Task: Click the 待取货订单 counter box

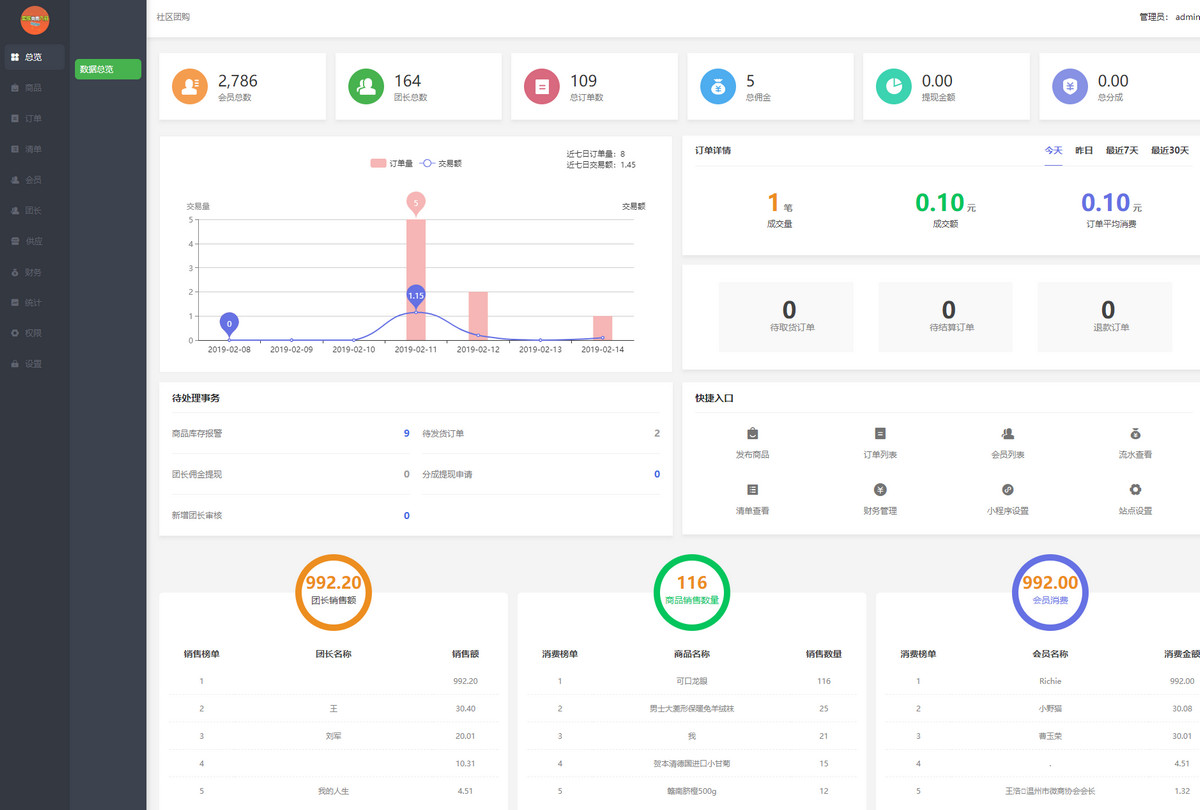Action: click(787, 315)
